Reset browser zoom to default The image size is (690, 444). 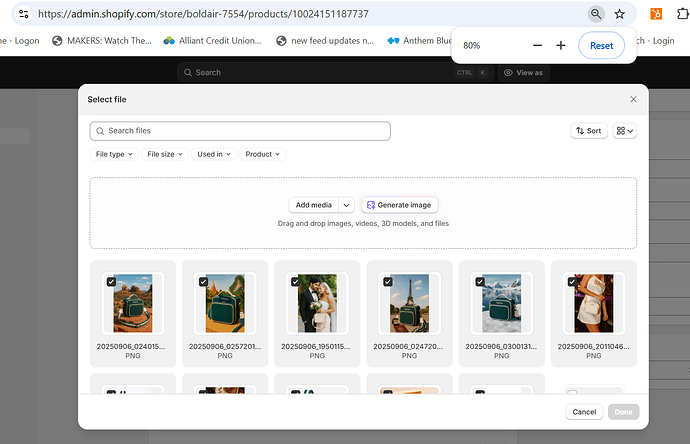pyautogui.click(x=601, y=45)
